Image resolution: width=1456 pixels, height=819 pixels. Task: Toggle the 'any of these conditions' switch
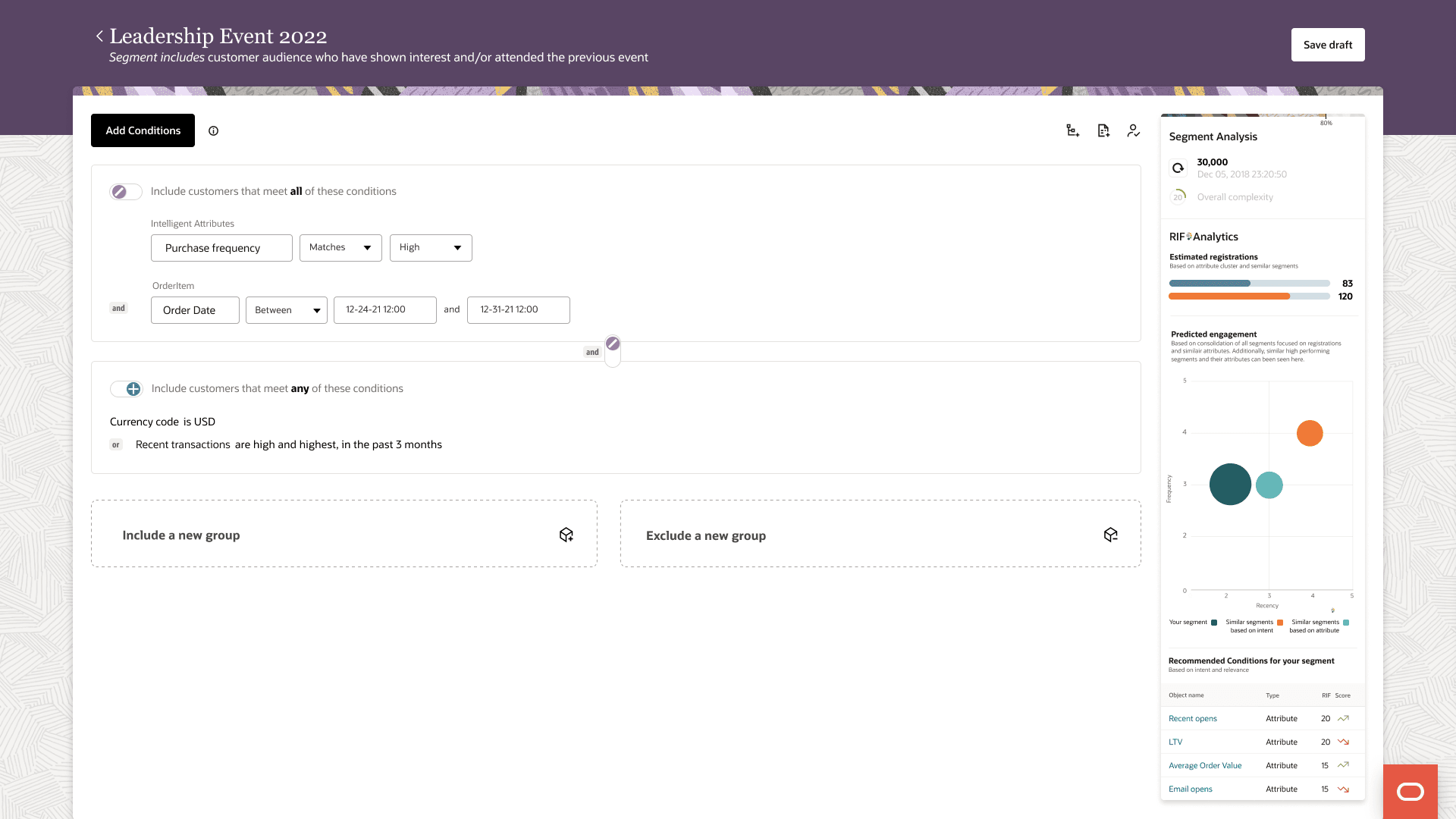tap(126, 389)
